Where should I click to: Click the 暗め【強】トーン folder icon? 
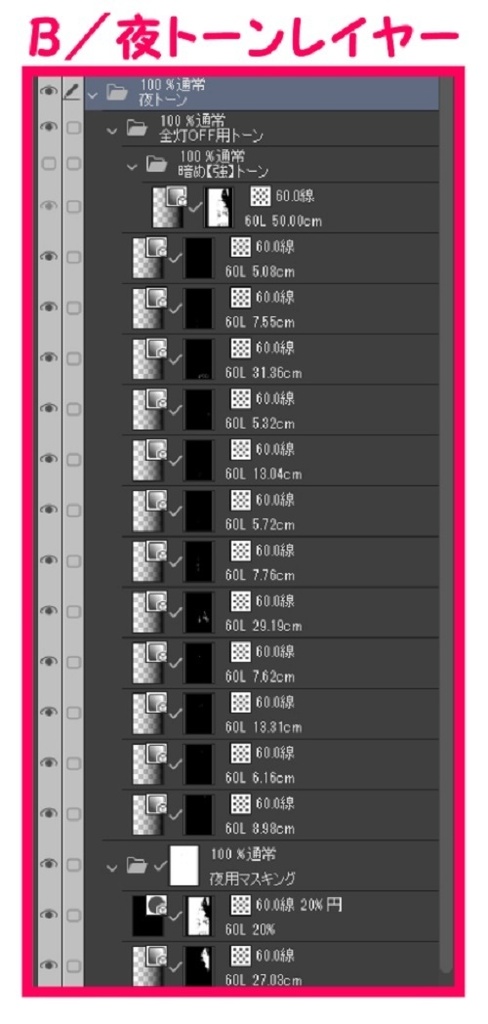157,165
